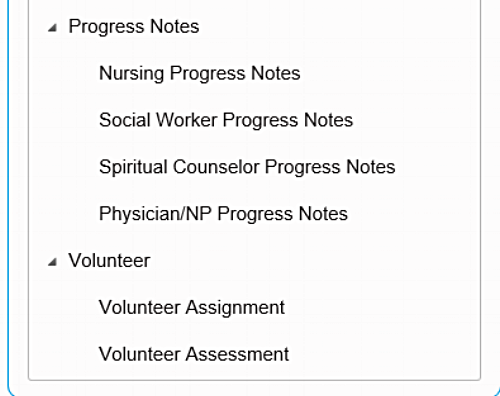Open Nursing Progress Notes
The height and width of the screenshot is (396, 500).
click(x=200, y=73)
